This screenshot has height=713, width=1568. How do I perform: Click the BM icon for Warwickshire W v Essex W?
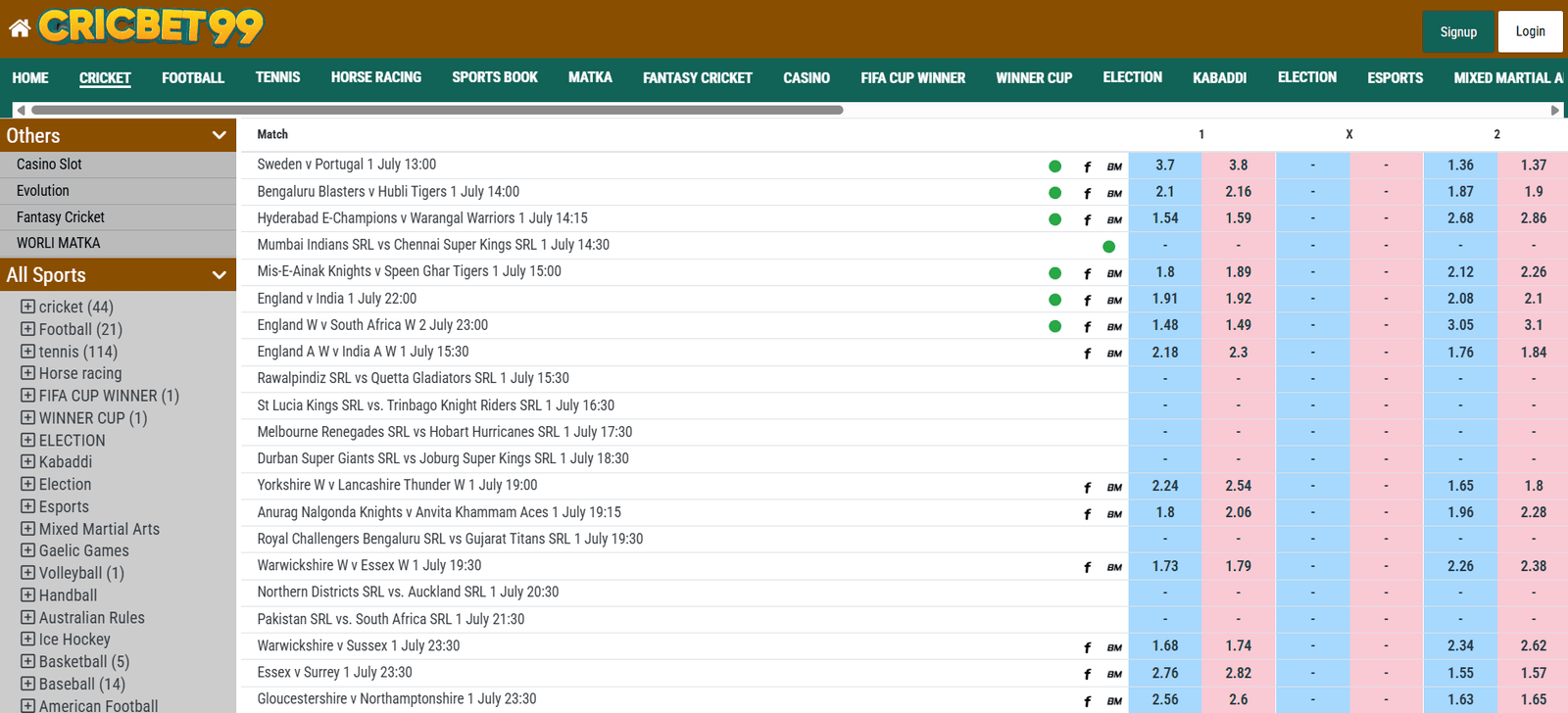pyautogui.click(x=1114, y=567)
